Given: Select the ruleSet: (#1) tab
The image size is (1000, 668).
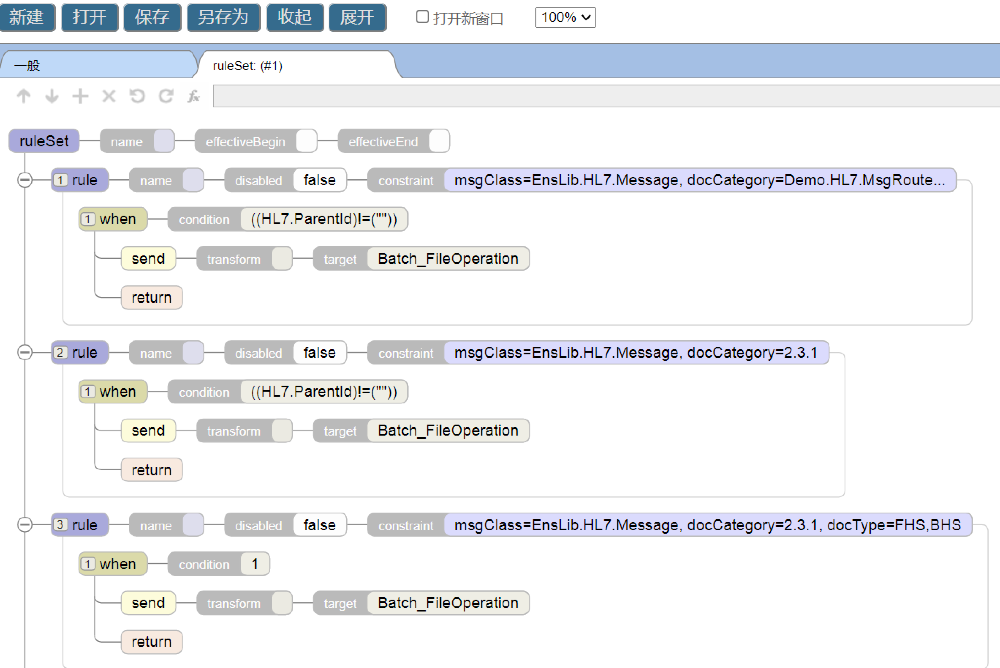Looking at the screenshot, I should coord(295,65).
